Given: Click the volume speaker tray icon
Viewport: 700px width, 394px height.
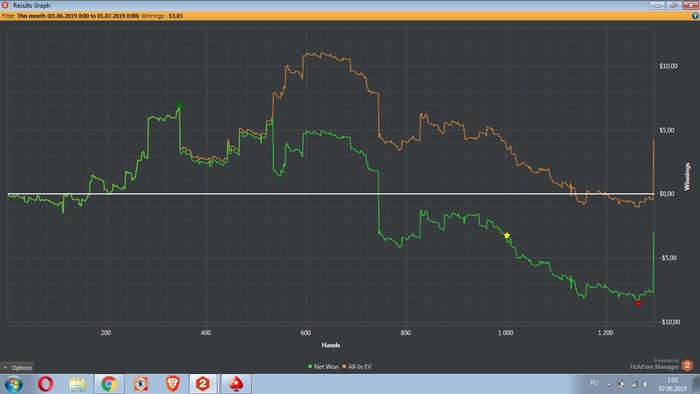Looking at the screenshot, I should click(x=646, y=384).
